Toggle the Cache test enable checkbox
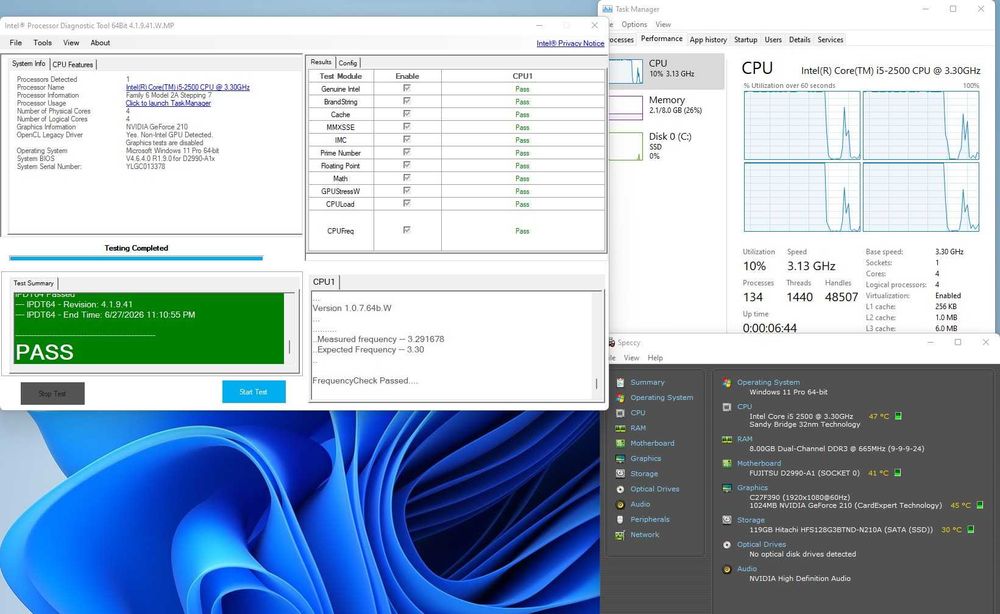1000x614 pixels. pos(407,113)
